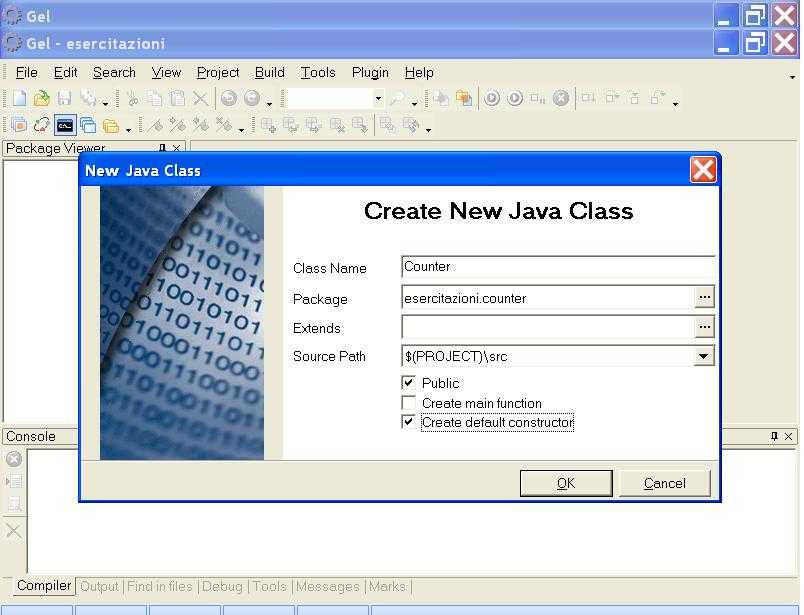Viewport: 804px width, 615px height.
Task: Open the Build menu
Action: coord(269,72)
